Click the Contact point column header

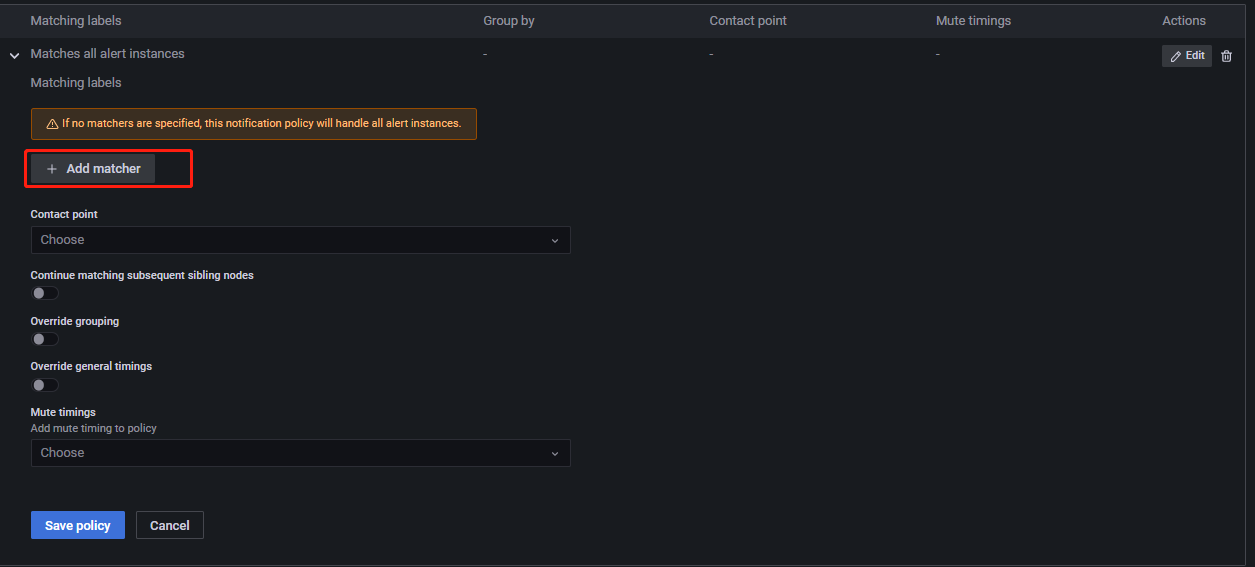[747, 21]
